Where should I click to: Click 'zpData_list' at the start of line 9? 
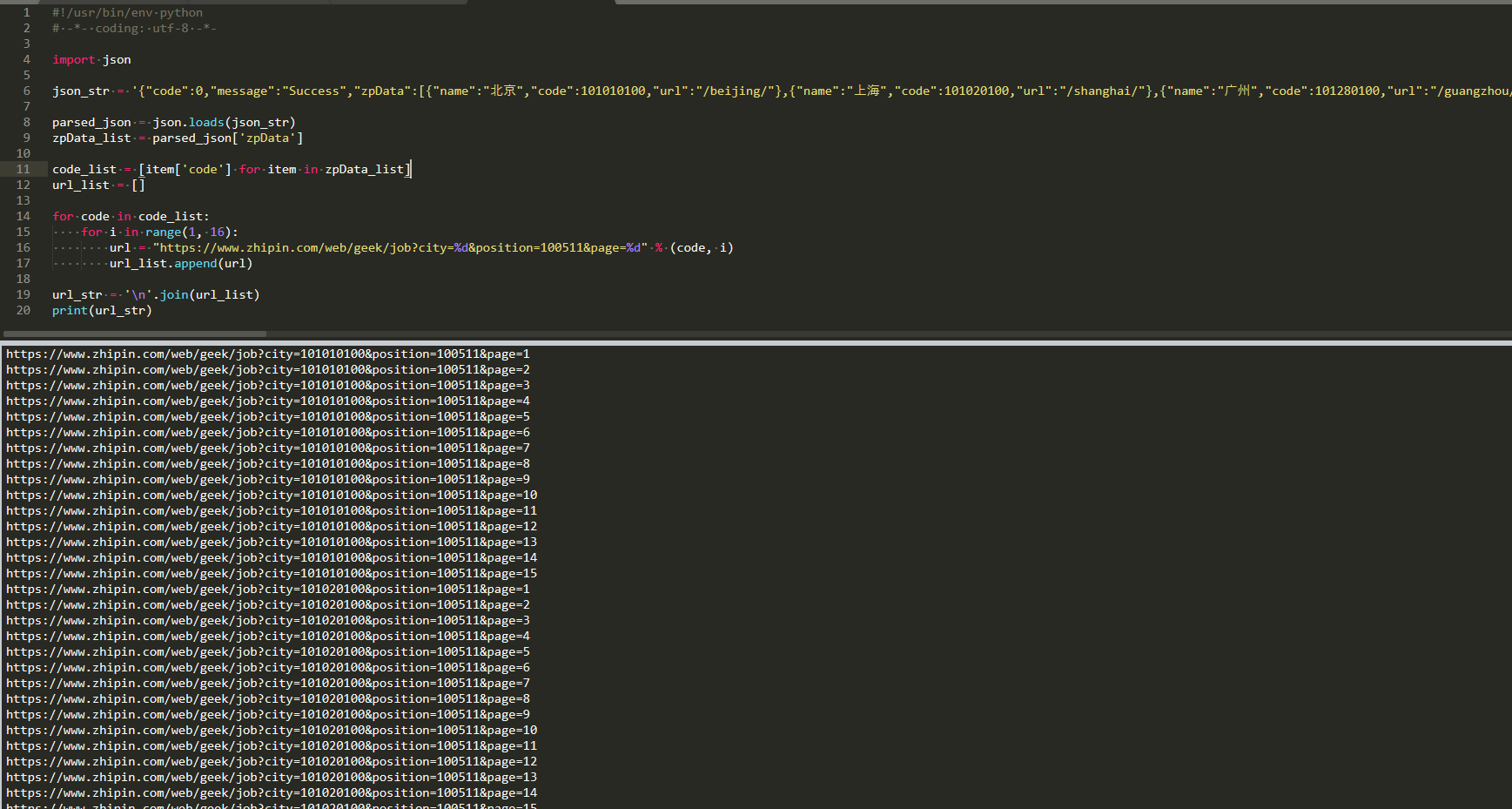[x=91, y=138]
